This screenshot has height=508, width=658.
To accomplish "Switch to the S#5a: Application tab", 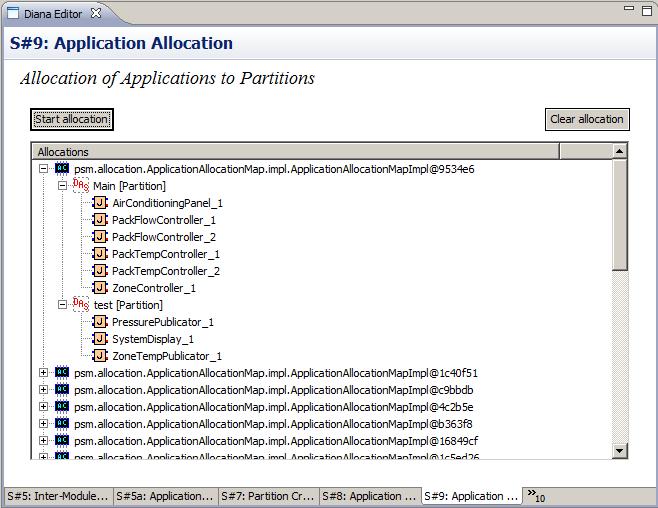I will [x=165, y=496].
